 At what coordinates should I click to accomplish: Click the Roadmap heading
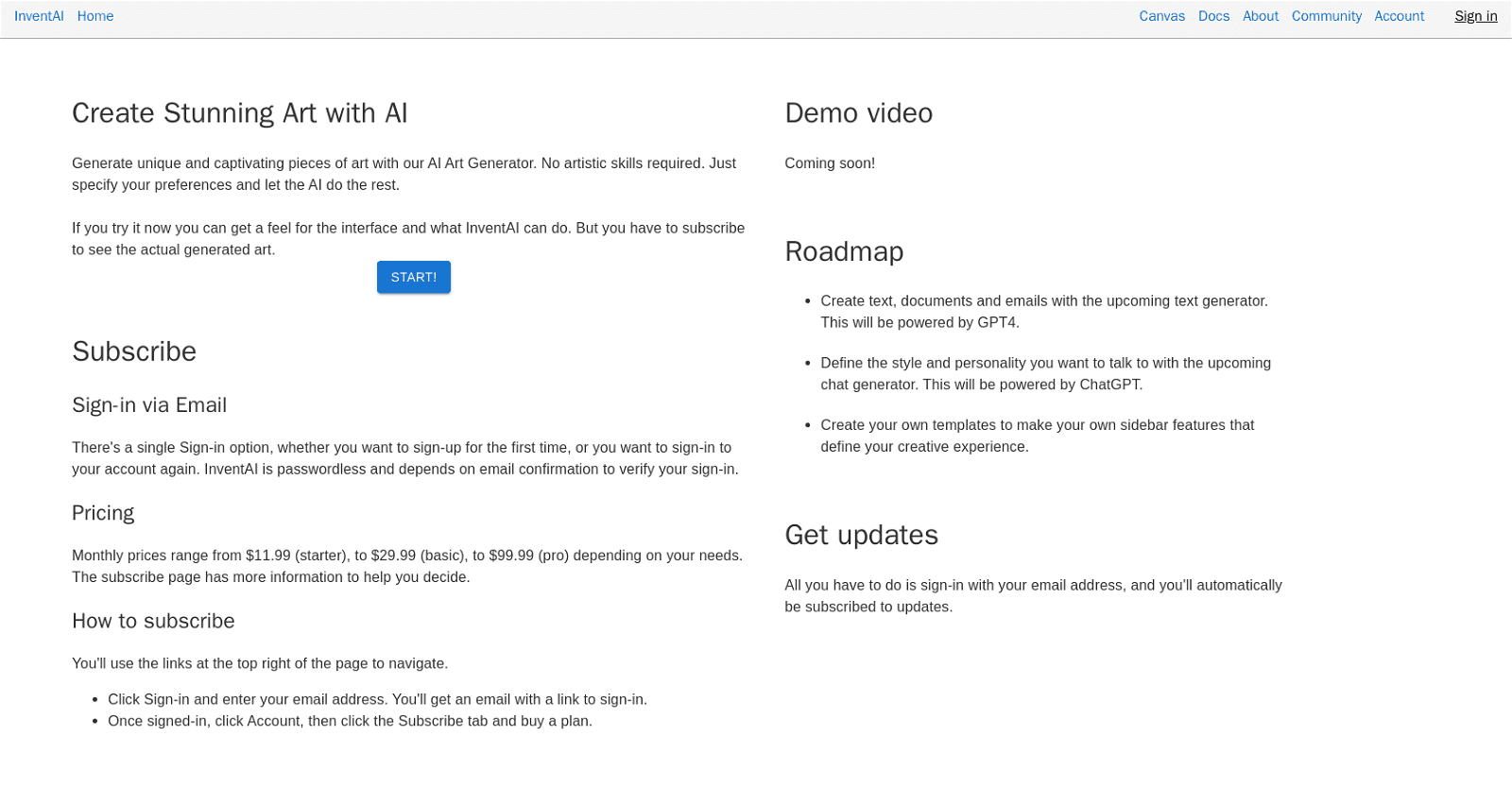(x=844, y=251)
